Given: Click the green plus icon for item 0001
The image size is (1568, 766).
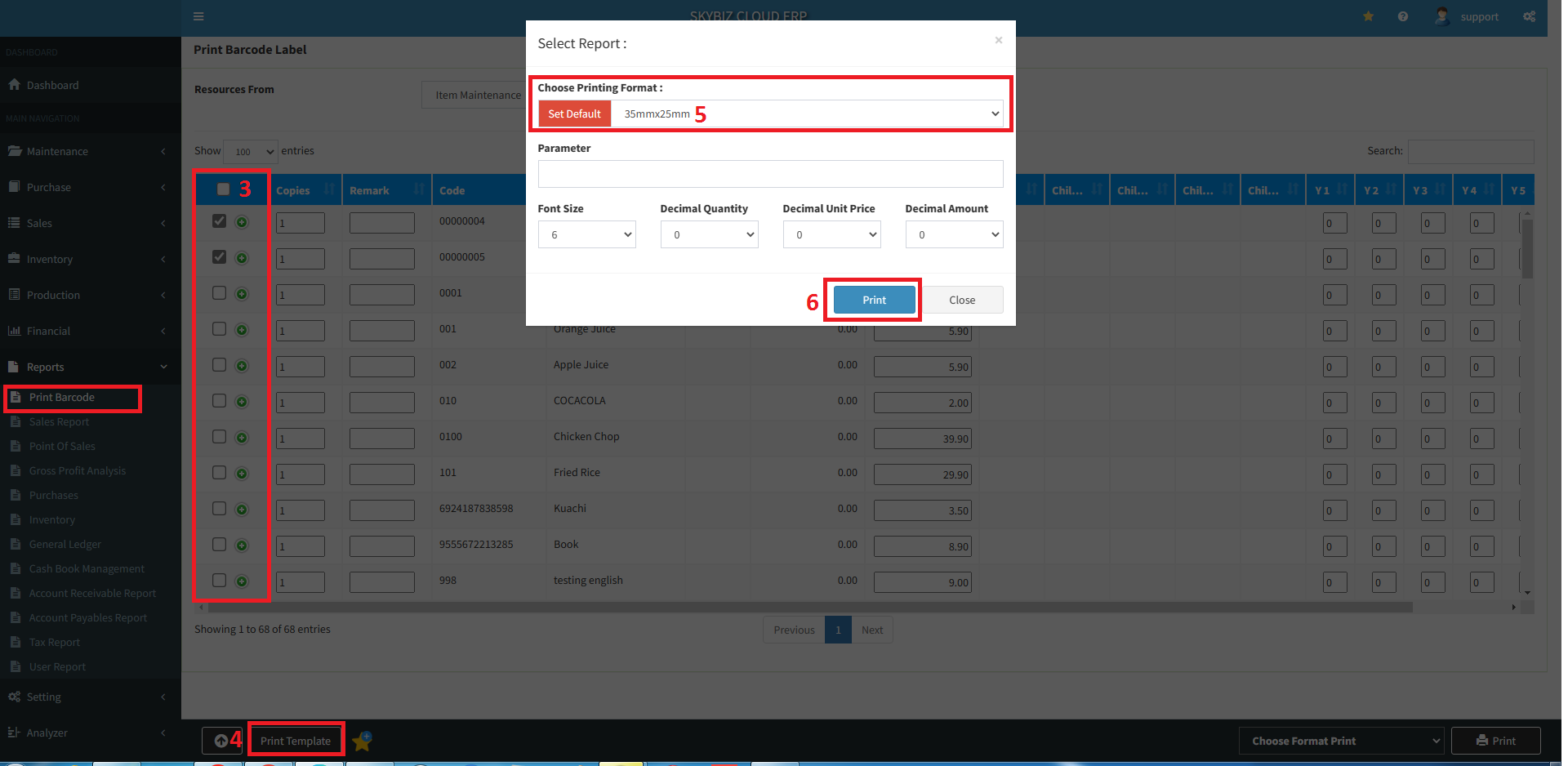Looking at the screenshot, I should (x=242, y=294).
